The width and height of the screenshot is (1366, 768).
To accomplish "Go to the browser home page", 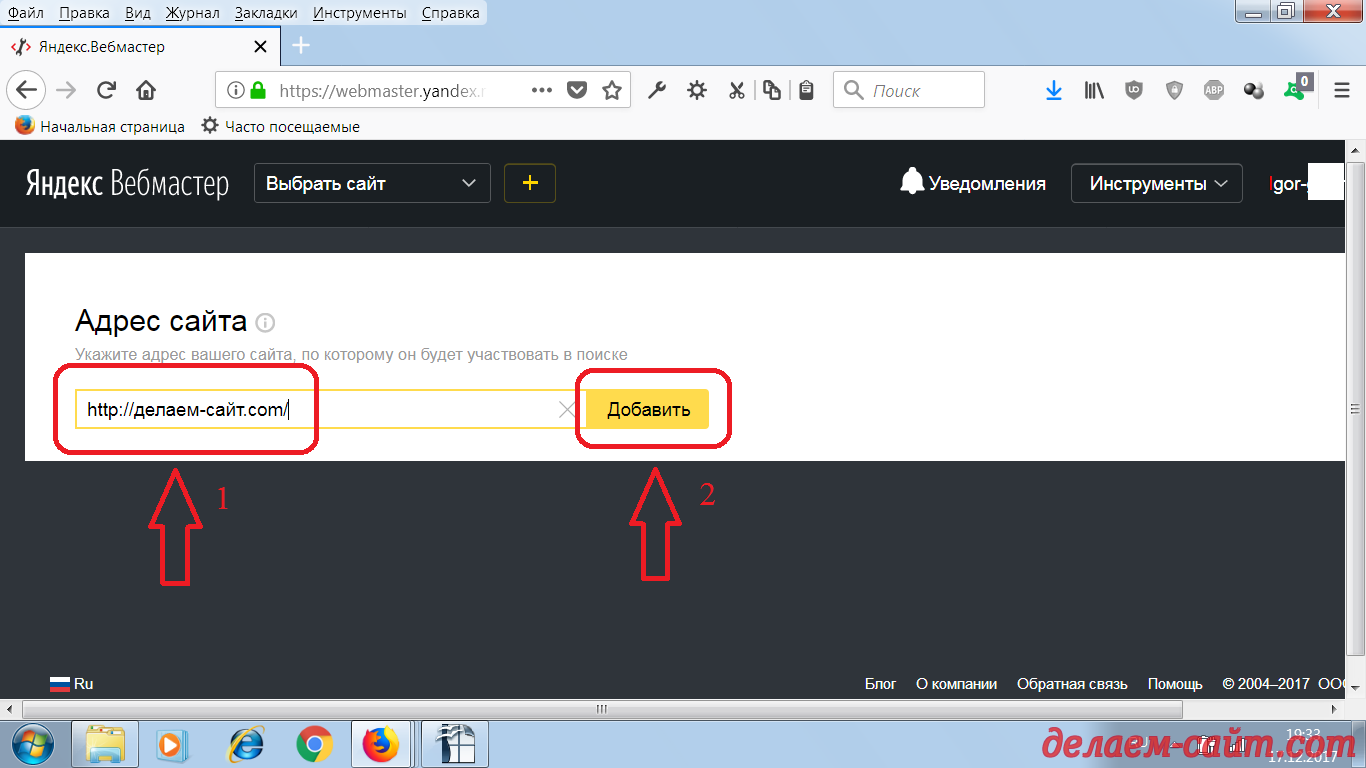I will [x=146, y=90].
